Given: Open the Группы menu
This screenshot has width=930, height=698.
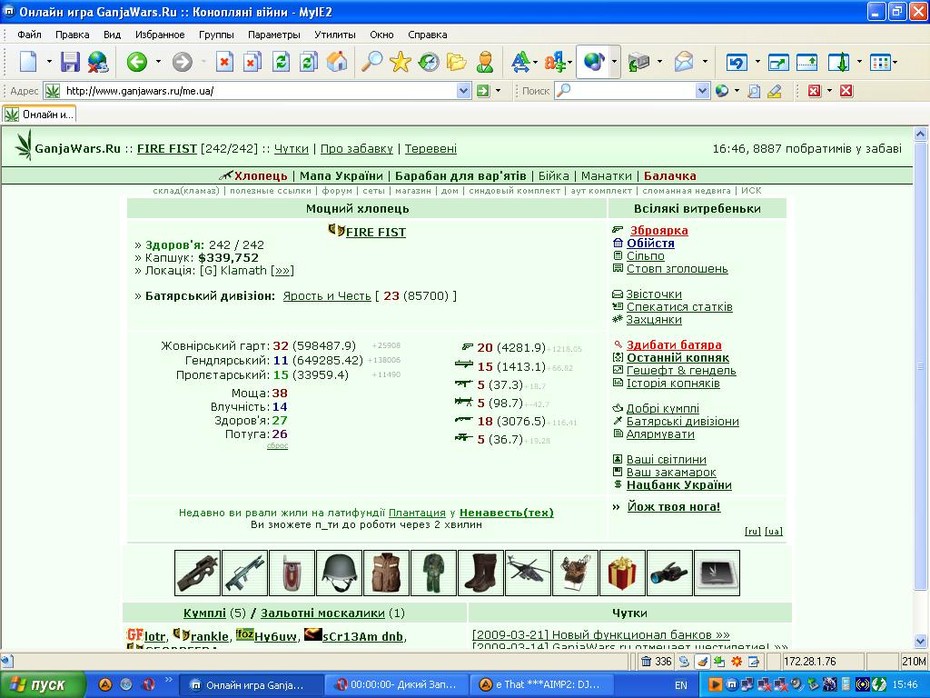Looking at the screenshot, I should (x=216, y=34).
